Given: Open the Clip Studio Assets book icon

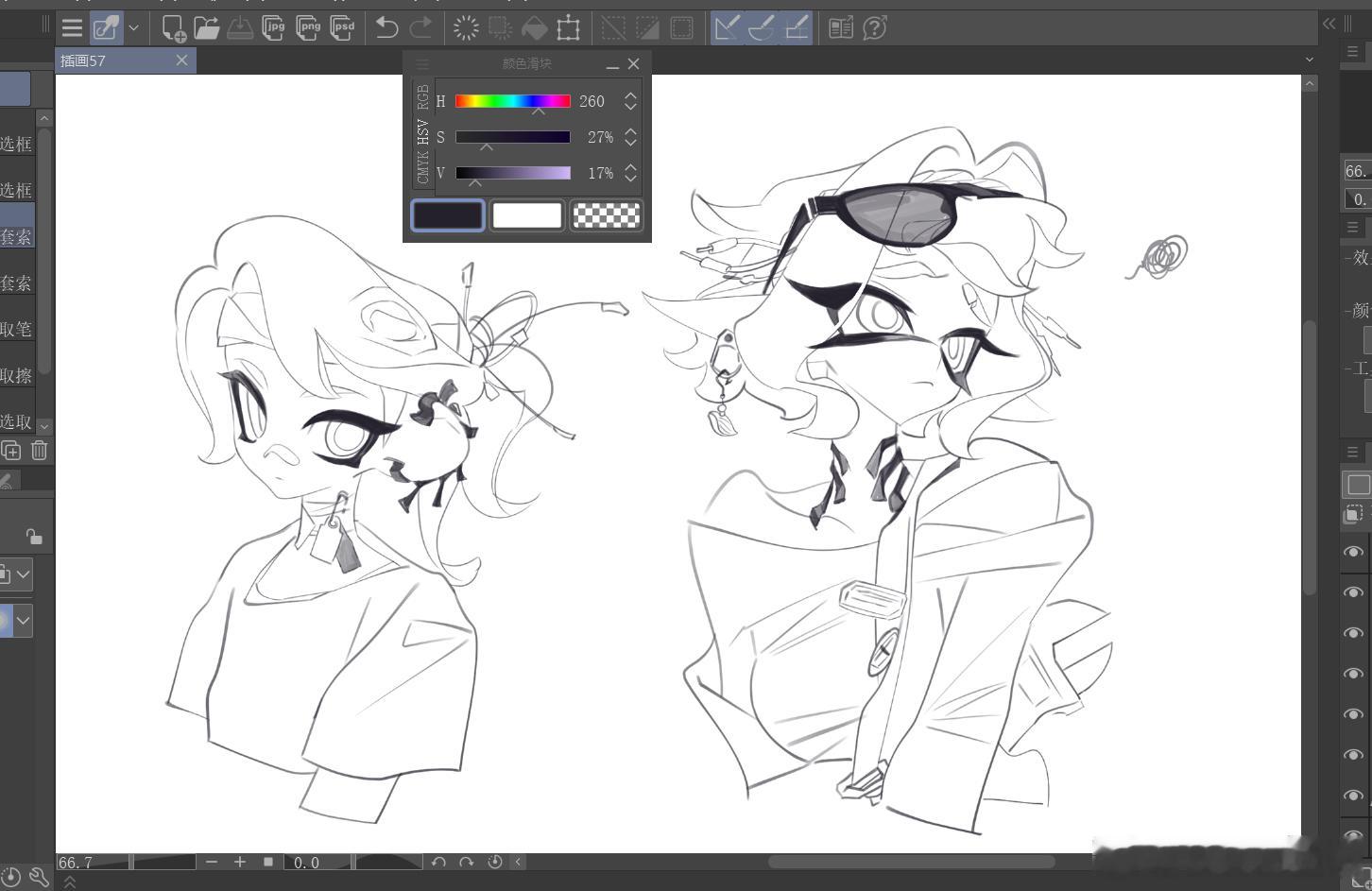Looking at the screenshot, I should [x=840, y=28].
